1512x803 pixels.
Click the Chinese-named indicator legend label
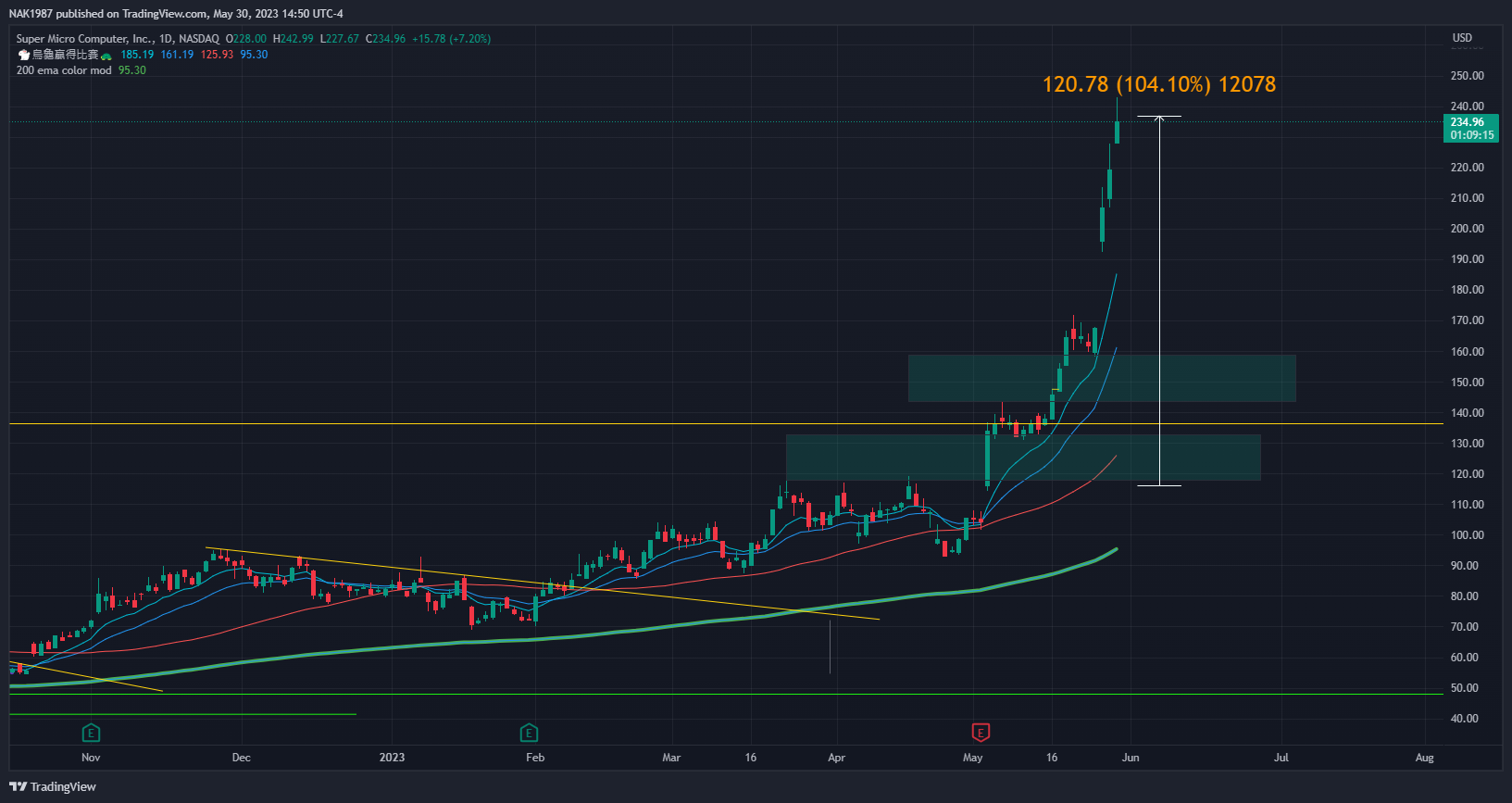click(x=65, y=55)
